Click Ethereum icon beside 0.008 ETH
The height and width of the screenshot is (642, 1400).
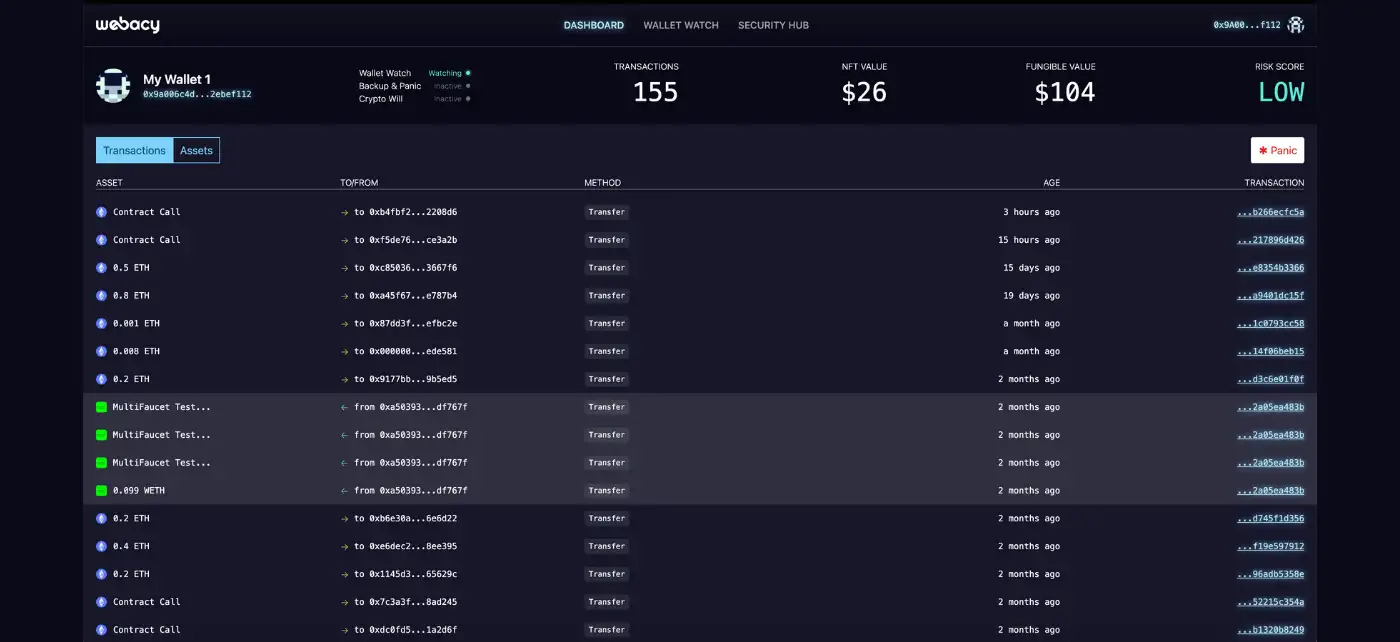click(101, 352)
